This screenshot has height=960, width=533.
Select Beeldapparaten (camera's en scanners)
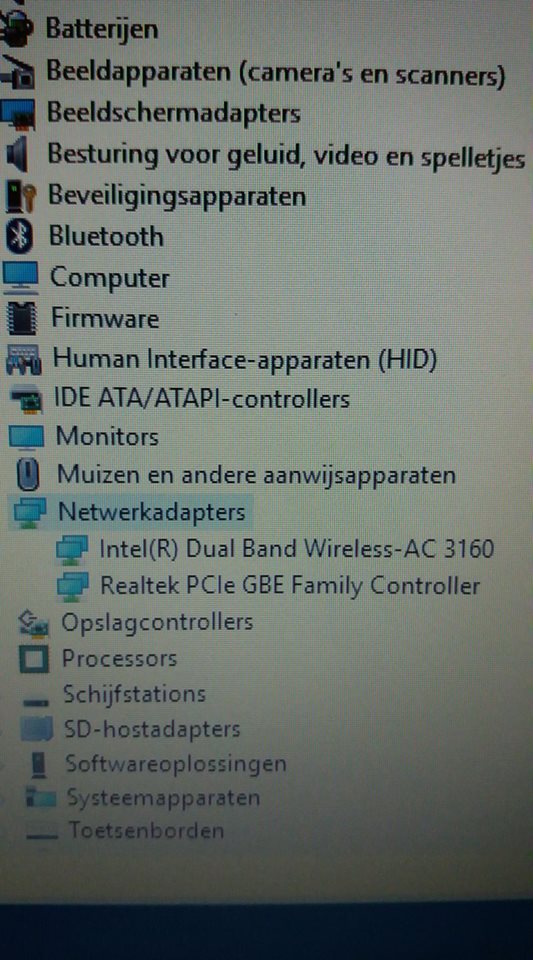coord(276,74)
